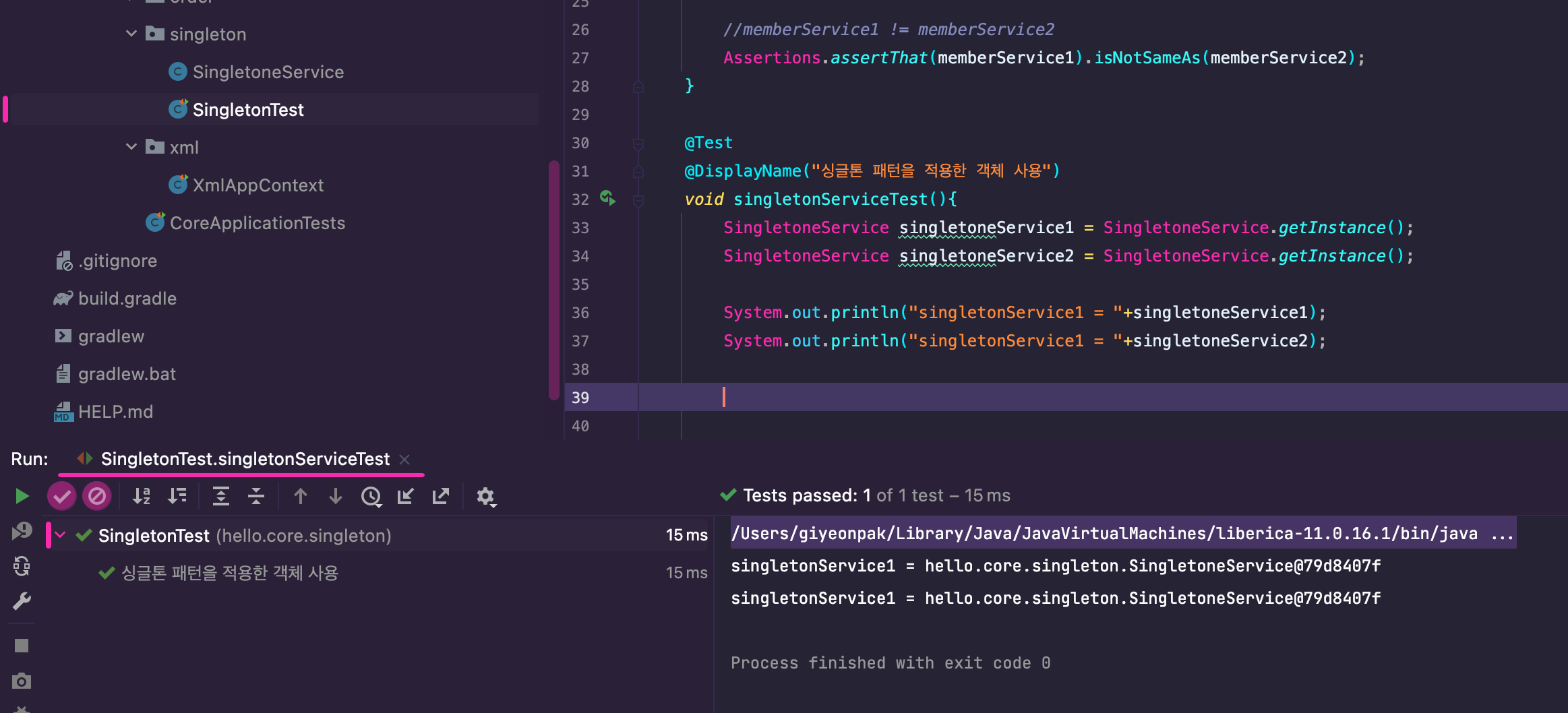Screen dimensions: 1568x713
Task: Click 'Tests passed: 1 of 1 test' status
Action: pos(865,496)
